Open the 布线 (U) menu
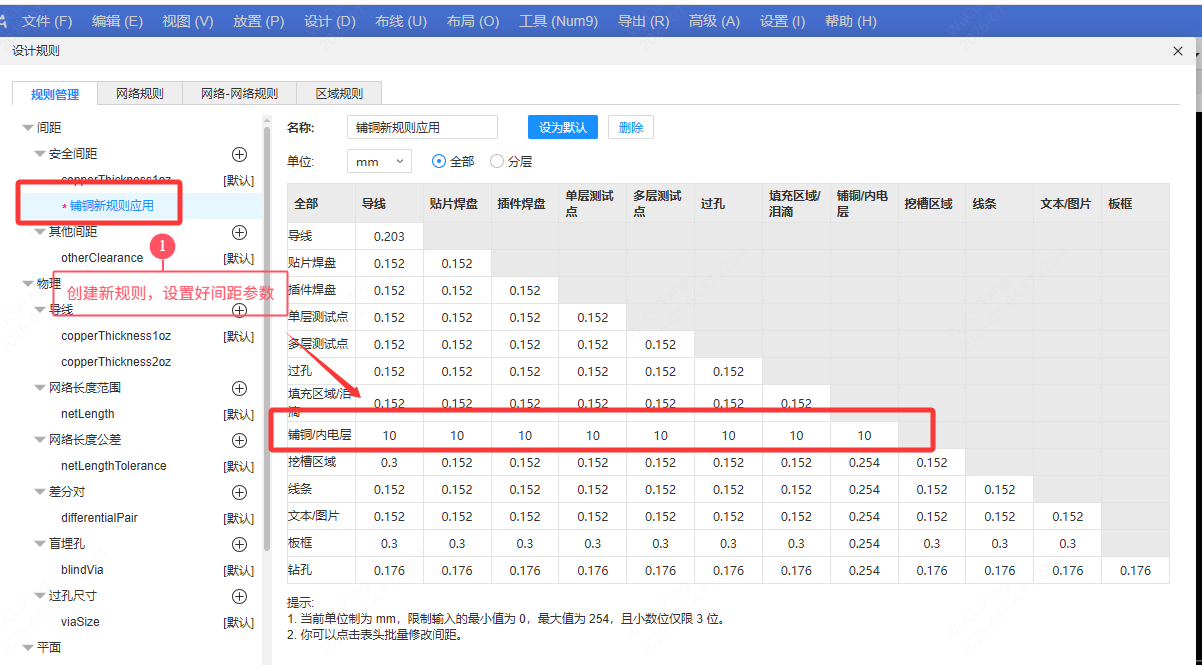The height and width of the screenshot is (665, 1202). tap(400, 21)
